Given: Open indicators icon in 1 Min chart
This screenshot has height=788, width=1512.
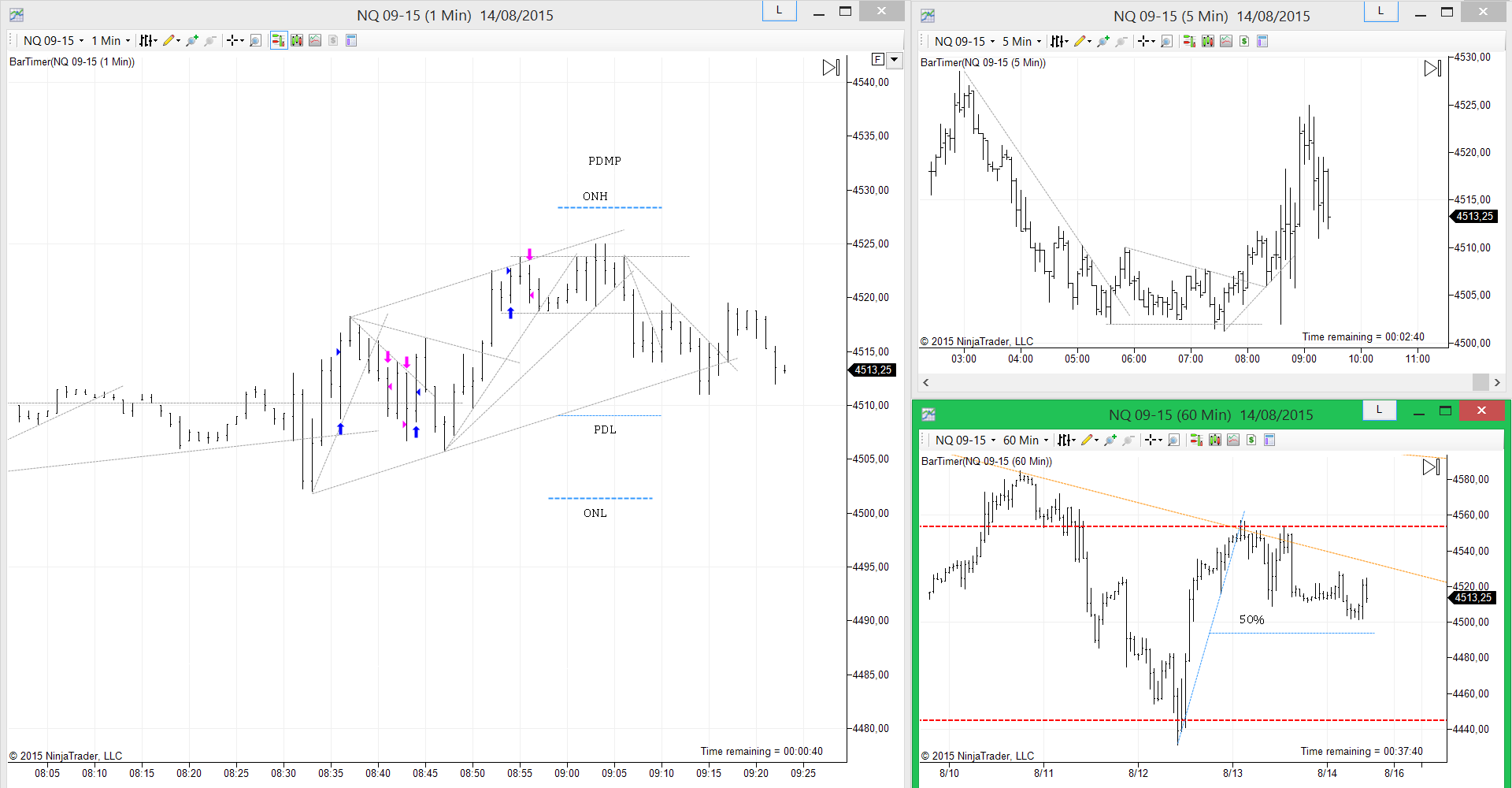Looking at the screenshot, I should [315, 41].
